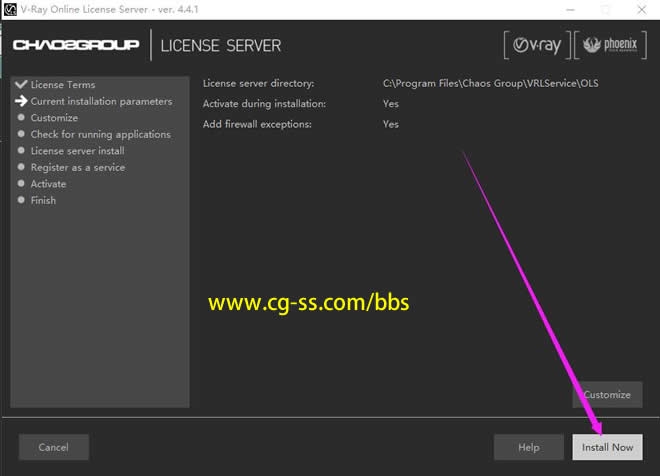The width and height of the screenshot is (660, 476).
Task: Click the Activate during installation Yes value
Action: [390, 104]
